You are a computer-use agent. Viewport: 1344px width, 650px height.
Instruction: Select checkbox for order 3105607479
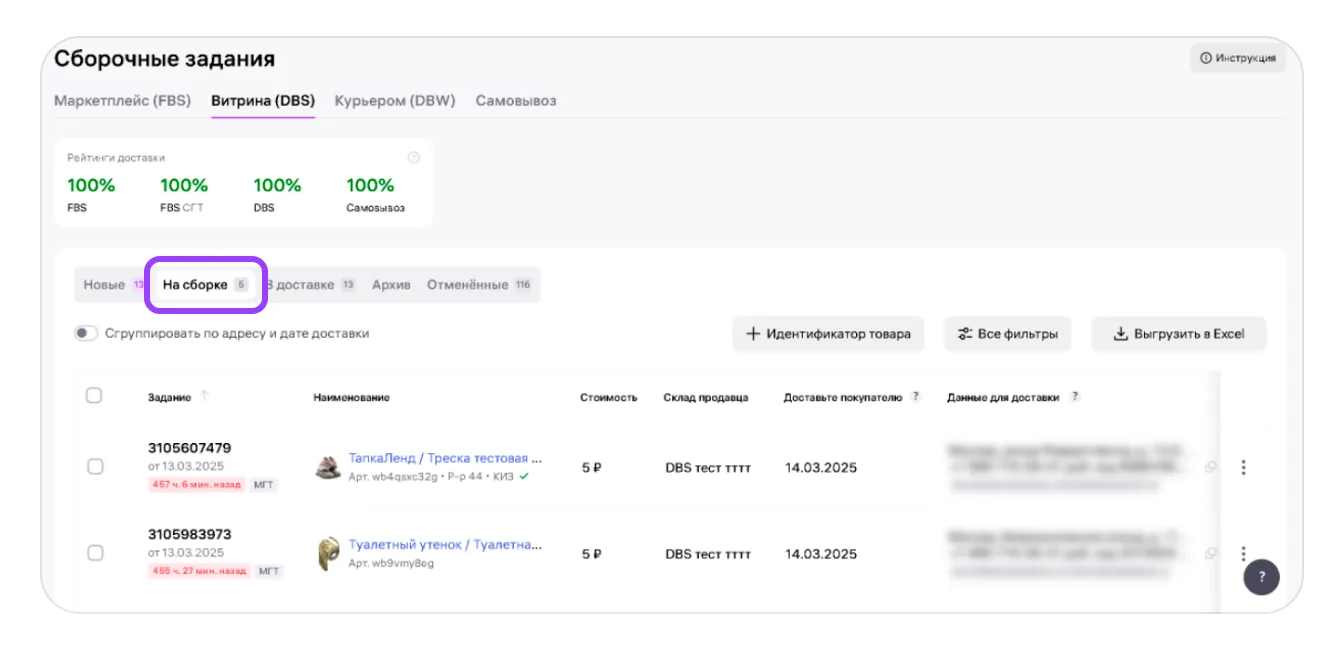(x=95, y=467)
